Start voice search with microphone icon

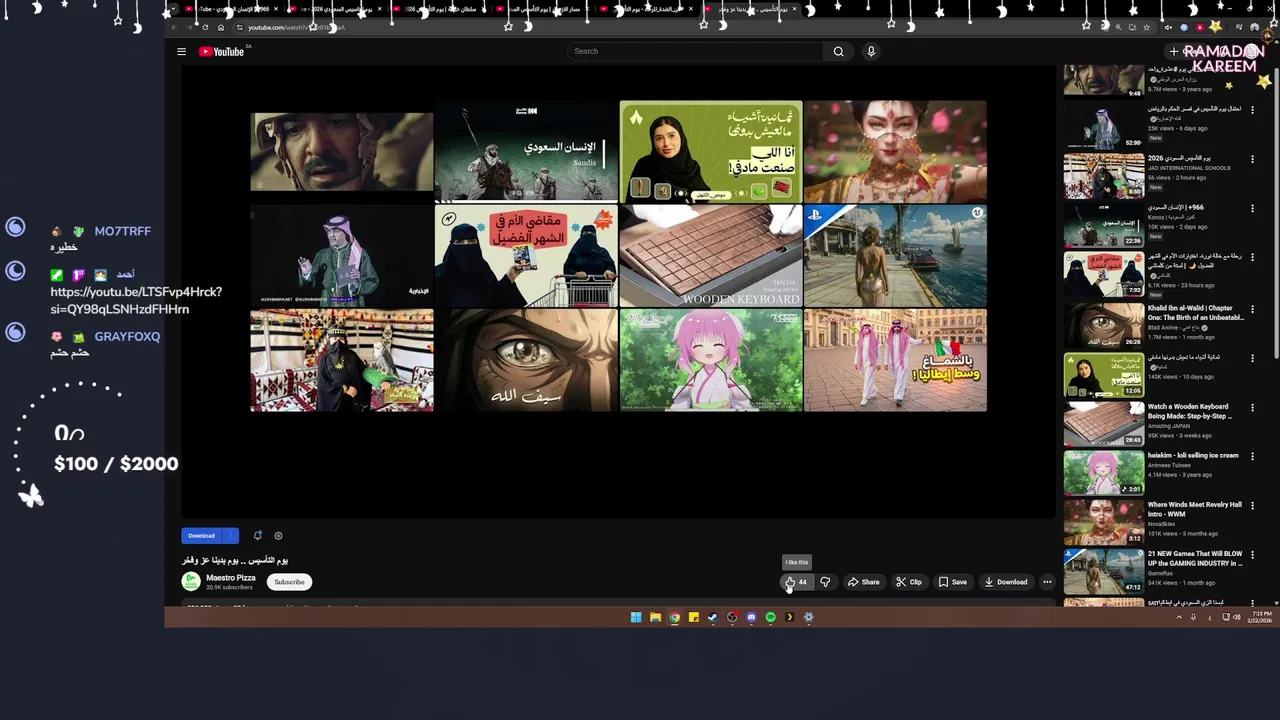pyautogui.click(x=871, y=52)
